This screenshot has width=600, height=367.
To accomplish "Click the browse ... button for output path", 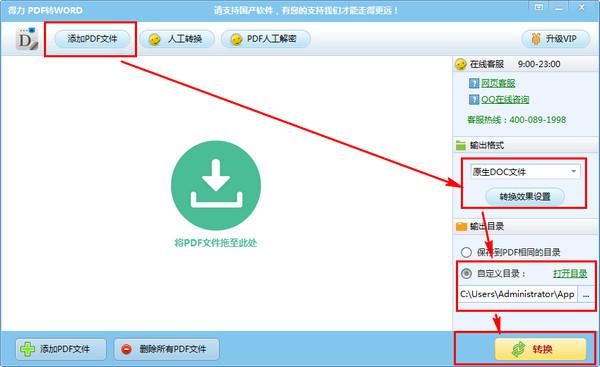I will pyautogui.click(x=586, y=294).
